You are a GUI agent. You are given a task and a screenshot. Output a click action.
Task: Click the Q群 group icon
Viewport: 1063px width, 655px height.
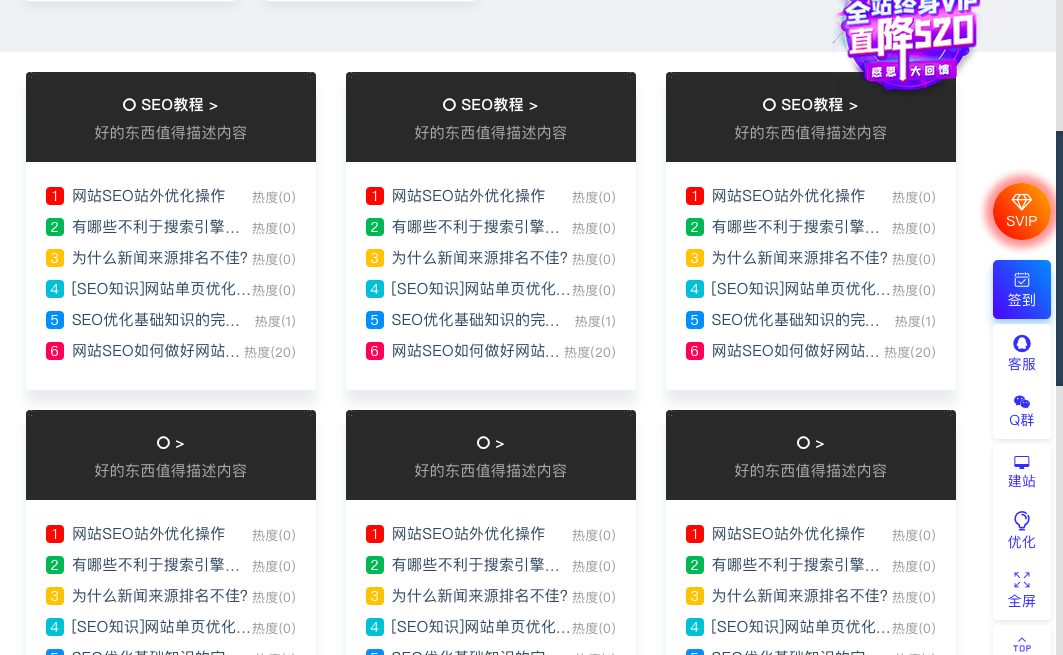[1021, 409]
